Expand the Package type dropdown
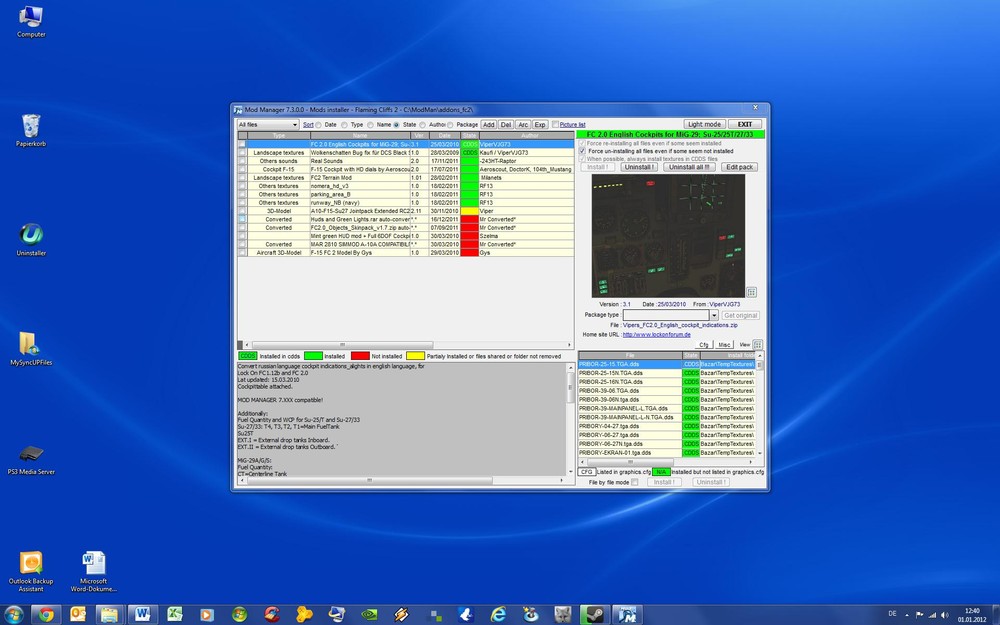The width and height of the screenshot is (1000, 625). tap(714, 315)
